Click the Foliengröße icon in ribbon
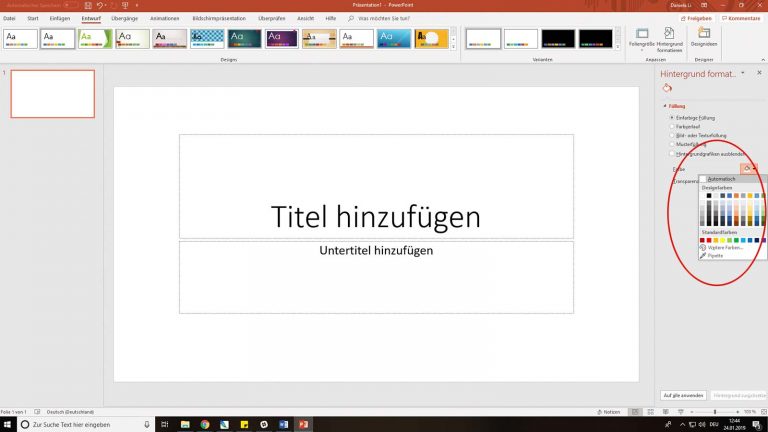Viewport: 768px width, 432px height. (x=642, y=37)
